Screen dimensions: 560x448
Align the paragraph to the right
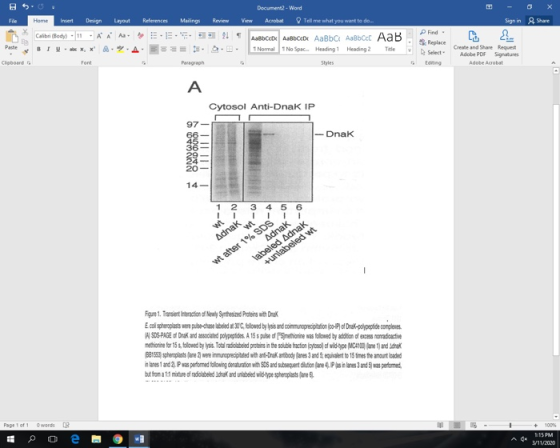pos(173,49)
